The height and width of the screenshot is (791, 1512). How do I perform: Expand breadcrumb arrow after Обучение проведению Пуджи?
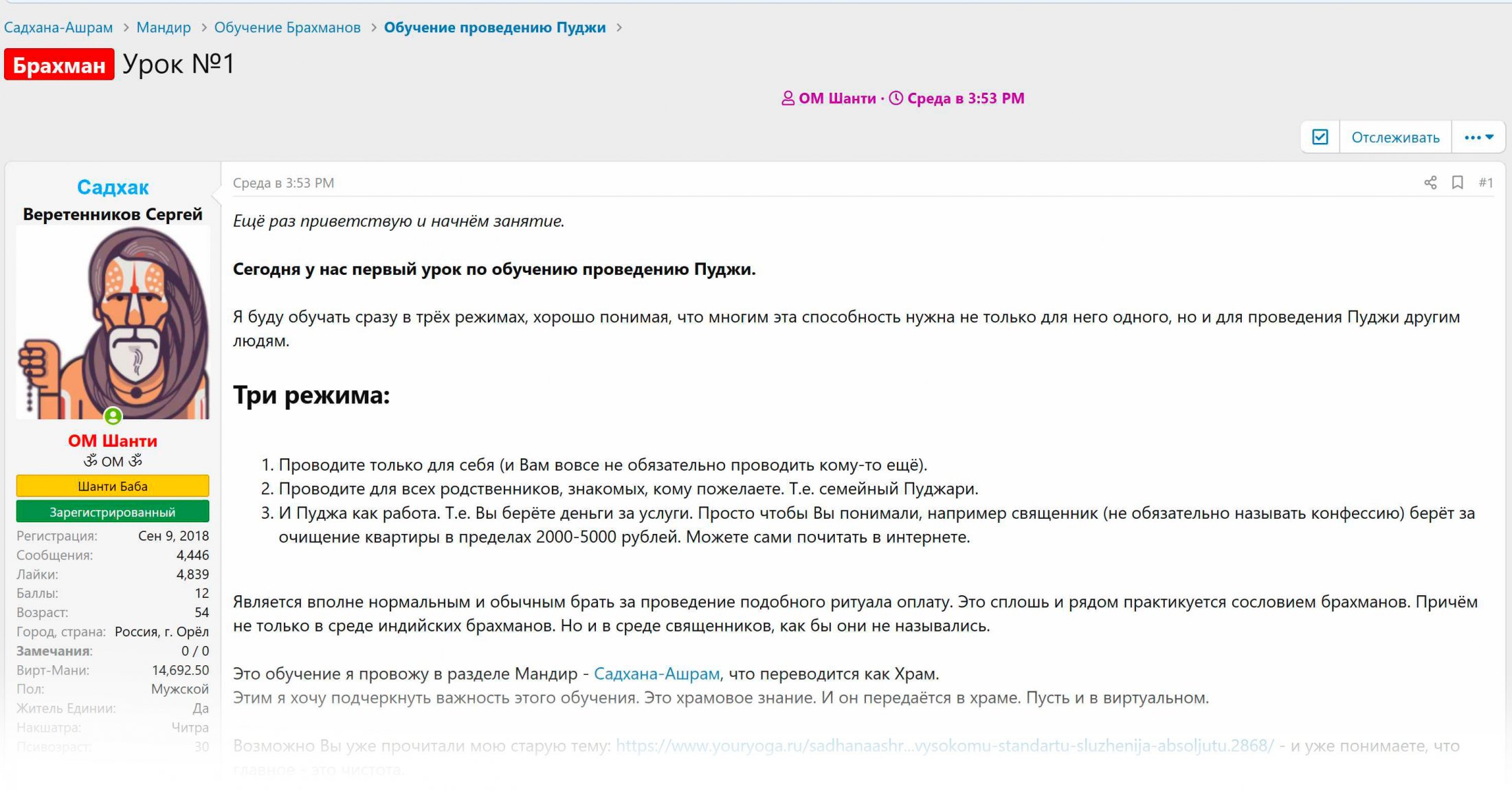[x=620, y=27]
